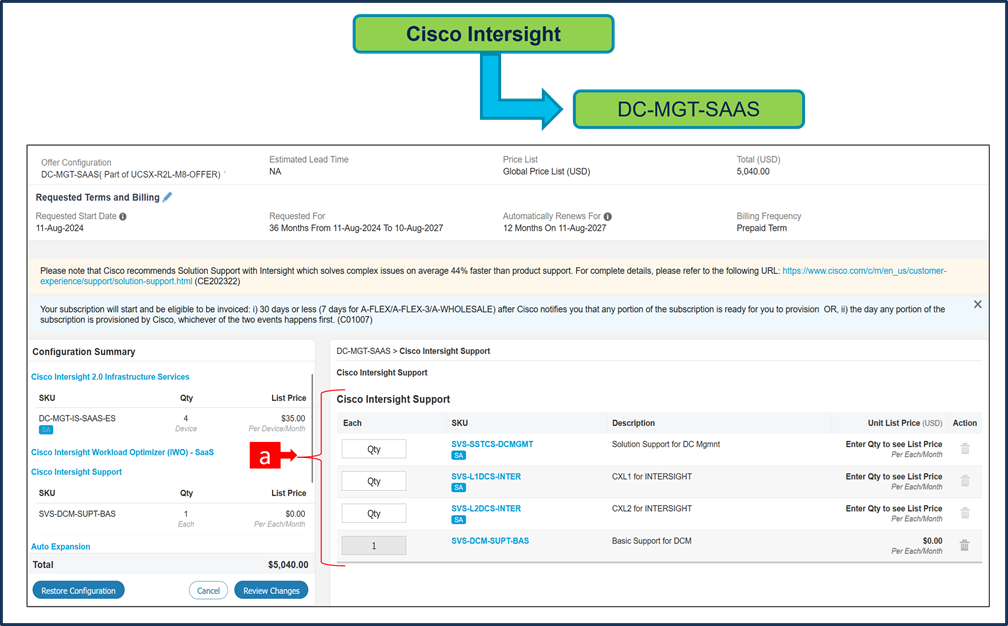Select the DC-MGT-IS-SAAS-ES summary row

(170, 423)
